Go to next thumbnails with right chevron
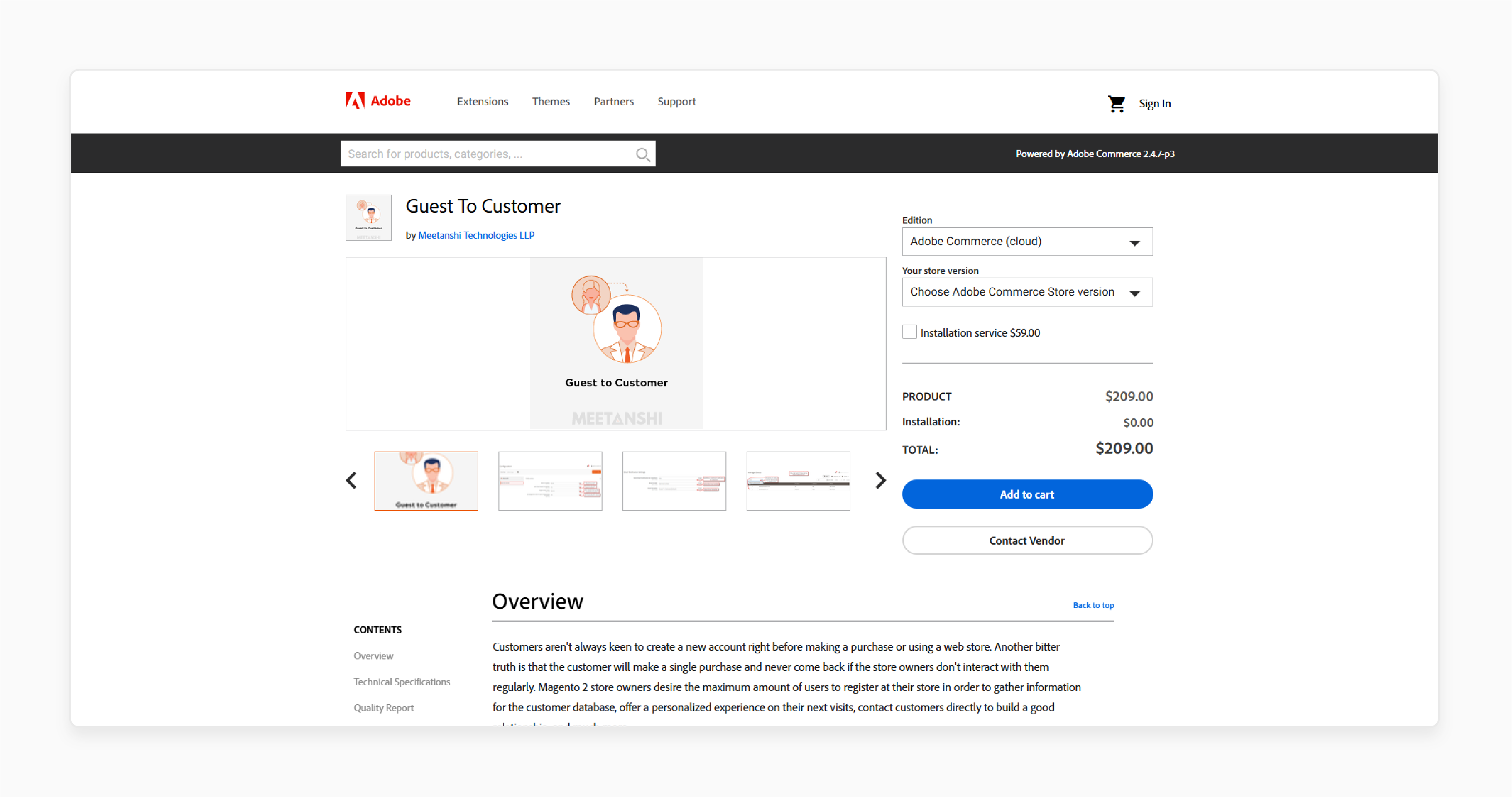The height and width of the screenshot is (797, 1512). (x=881, y=480)
